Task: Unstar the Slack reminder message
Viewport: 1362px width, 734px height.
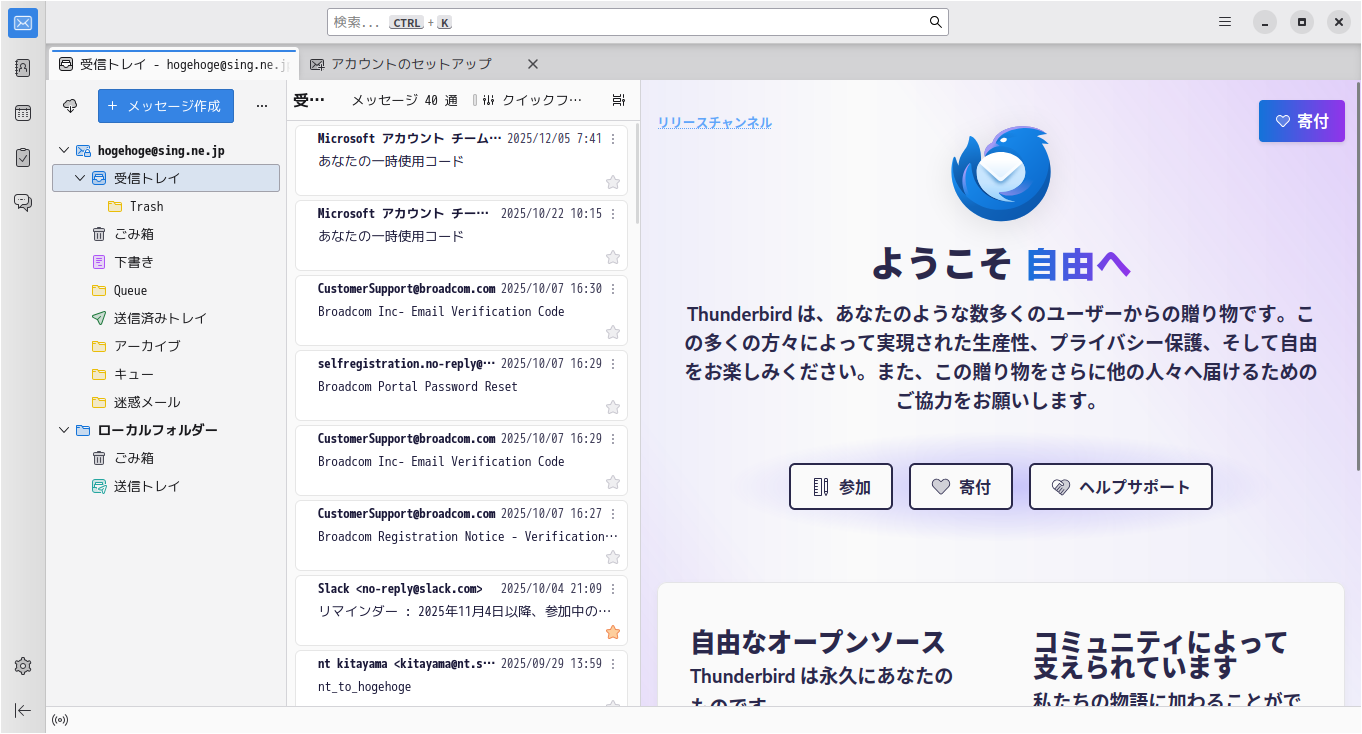Action: 613,632
